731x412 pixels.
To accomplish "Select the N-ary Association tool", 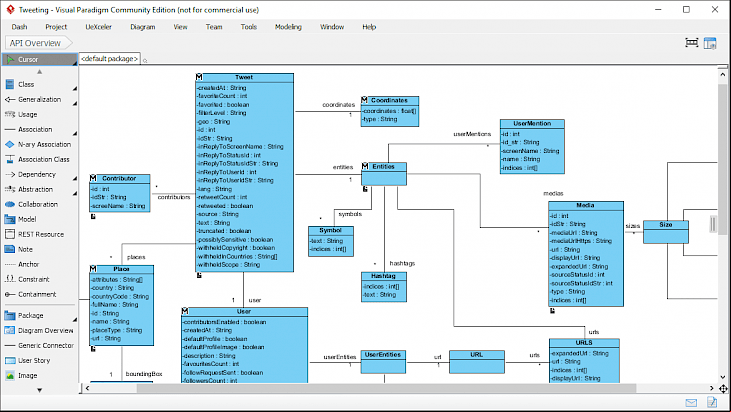I will [39, 144].
